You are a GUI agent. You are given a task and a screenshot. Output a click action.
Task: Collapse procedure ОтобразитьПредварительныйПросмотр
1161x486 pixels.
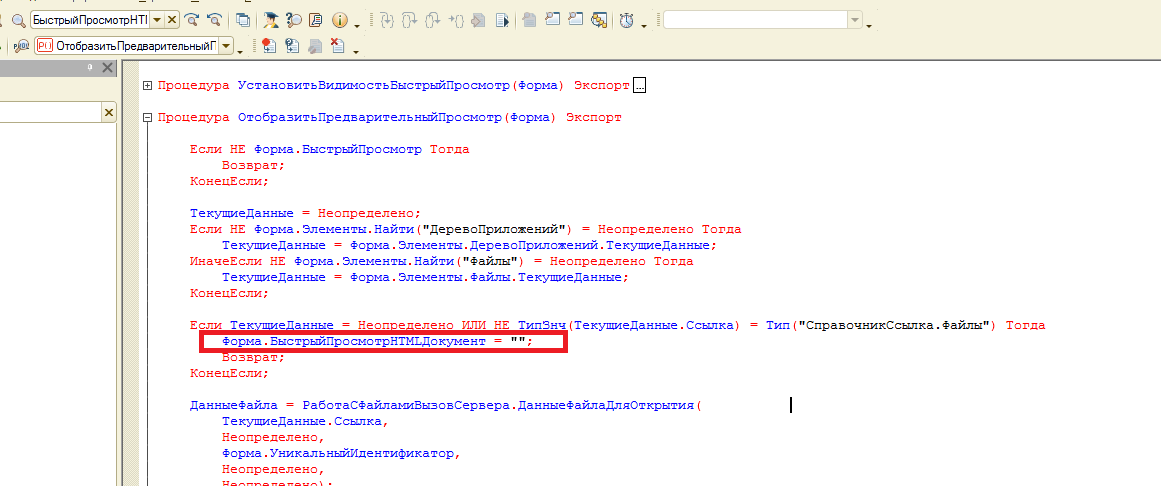[x=147, y=117]
